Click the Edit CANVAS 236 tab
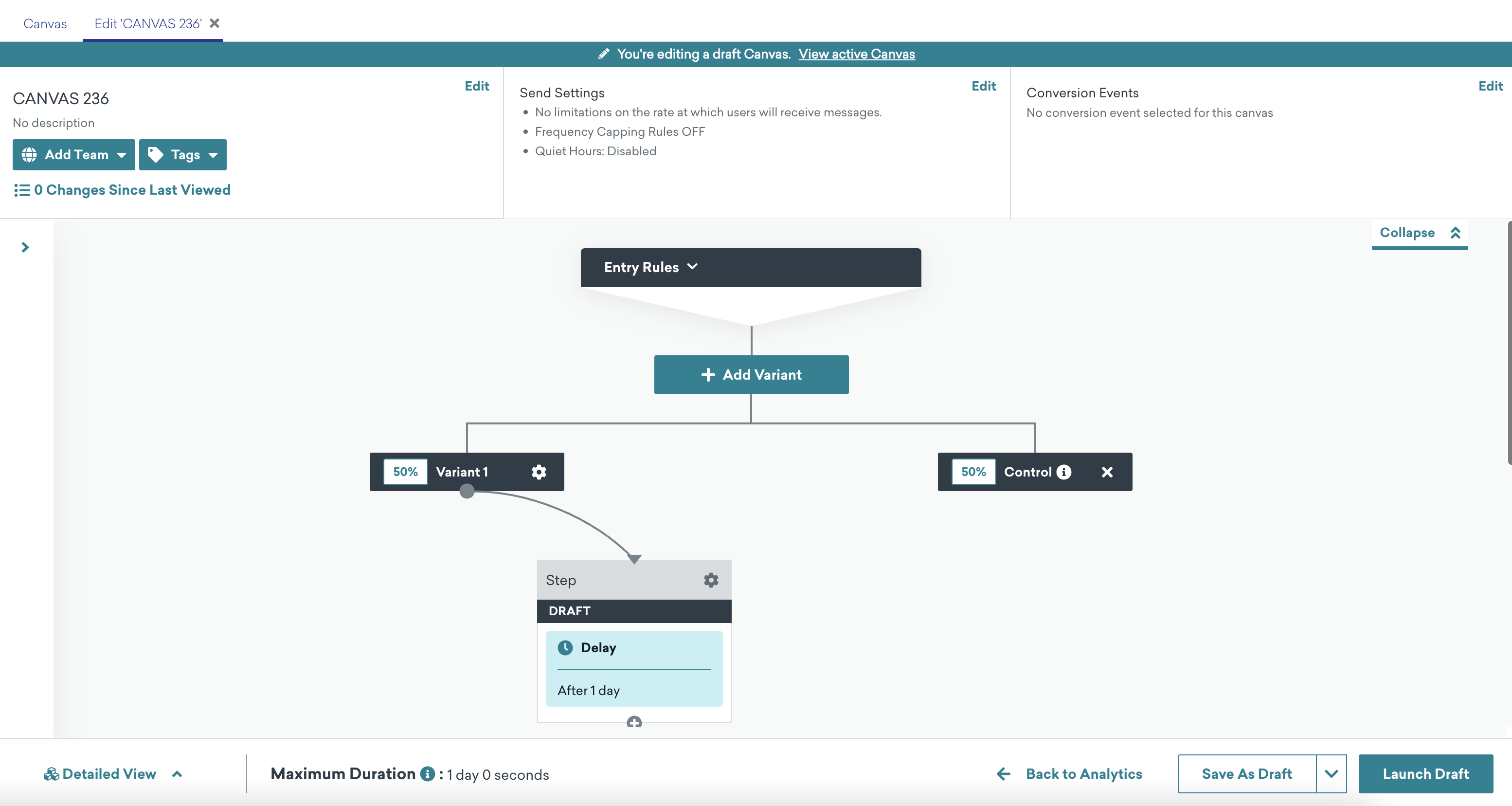This screenshot has width=1512, height=806. [148, 22]
